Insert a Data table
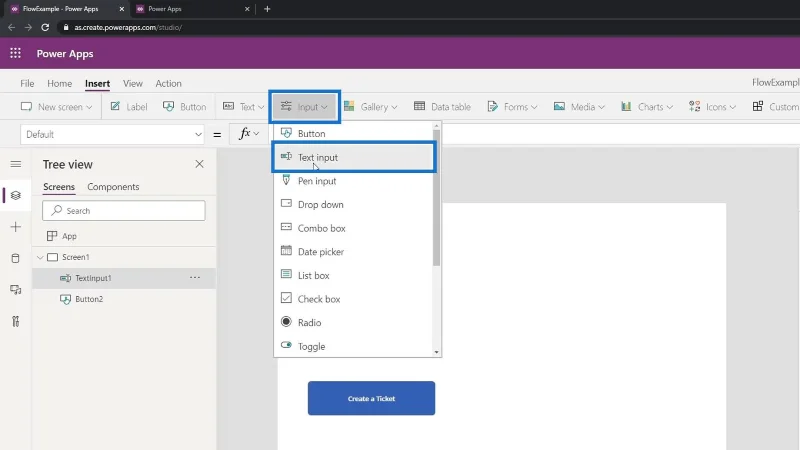 (x=442, y=107)
